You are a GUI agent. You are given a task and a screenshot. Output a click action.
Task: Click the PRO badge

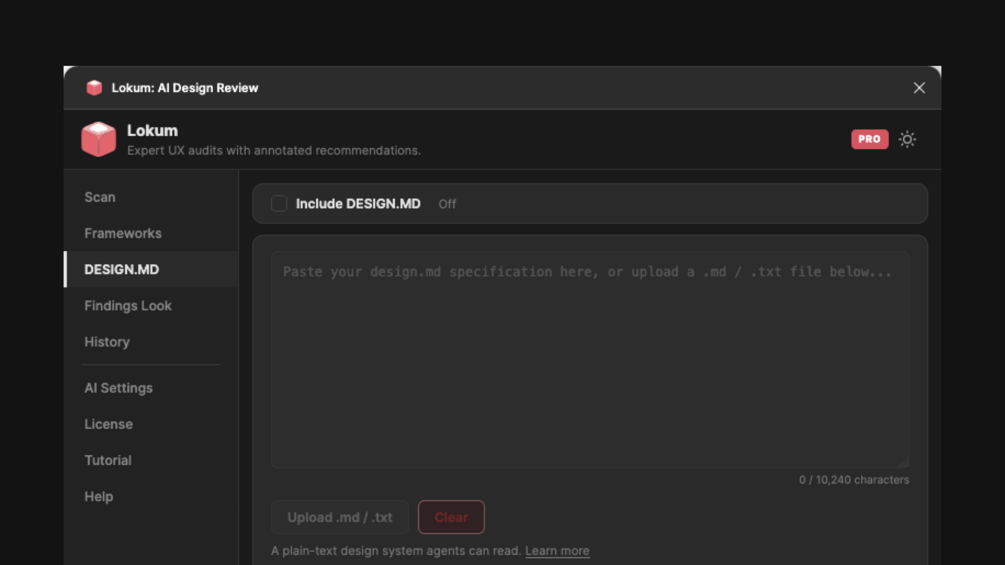(x=869, y=139)
